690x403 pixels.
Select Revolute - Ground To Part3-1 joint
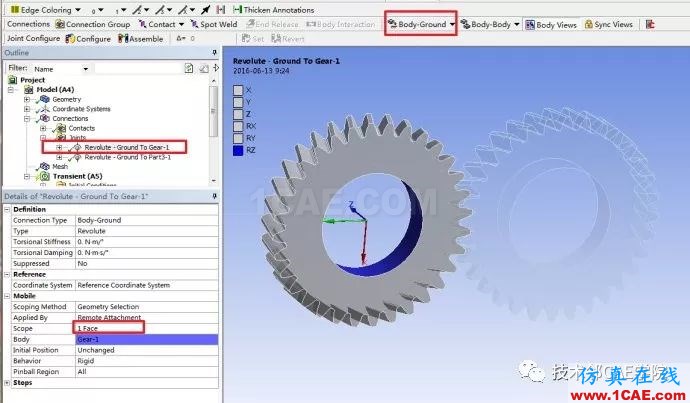[x=128, y=157]
